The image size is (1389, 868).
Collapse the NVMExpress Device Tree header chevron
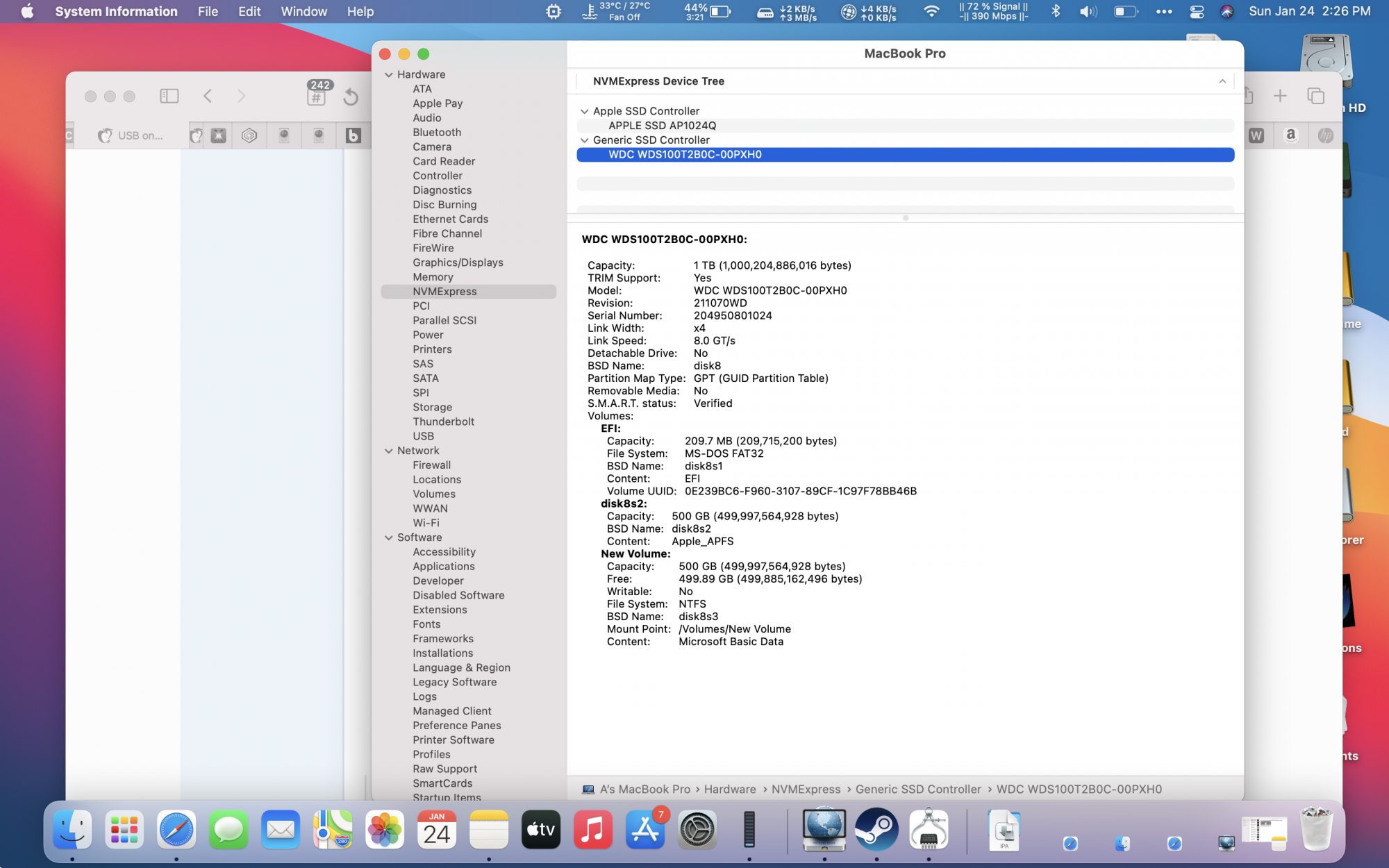tap(1222, 81)
